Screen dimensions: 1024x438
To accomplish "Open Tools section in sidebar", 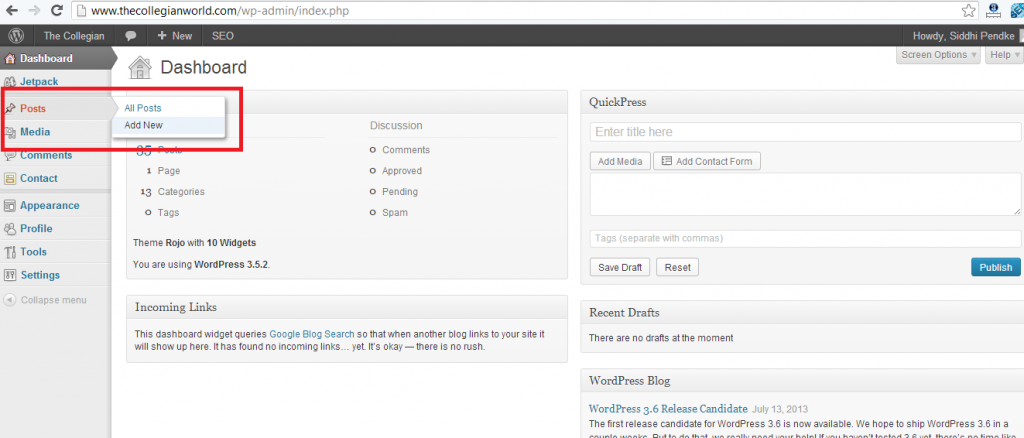I will [x=33, y=252].
